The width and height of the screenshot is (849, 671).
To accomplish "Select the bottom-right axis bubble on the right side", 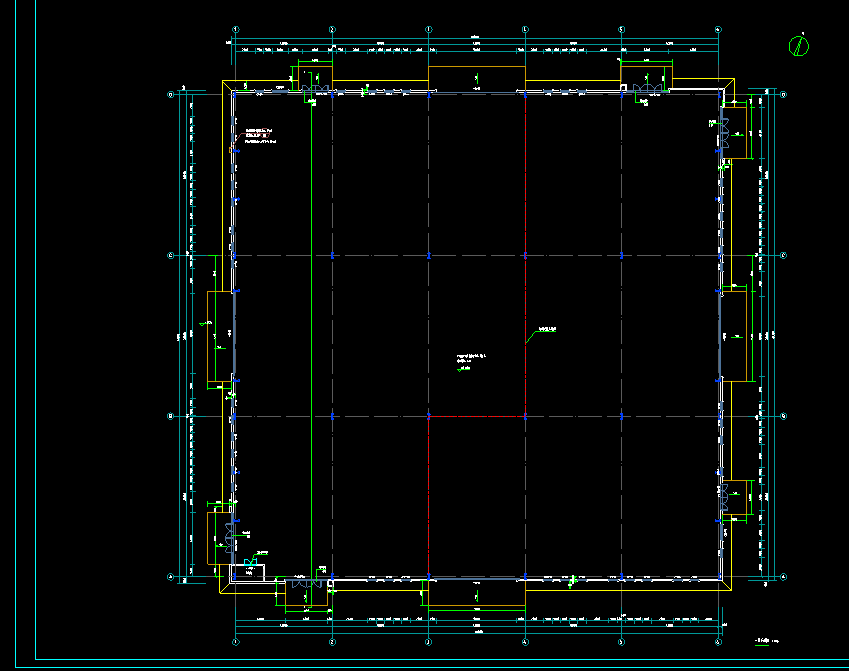I will click(784, 577).
